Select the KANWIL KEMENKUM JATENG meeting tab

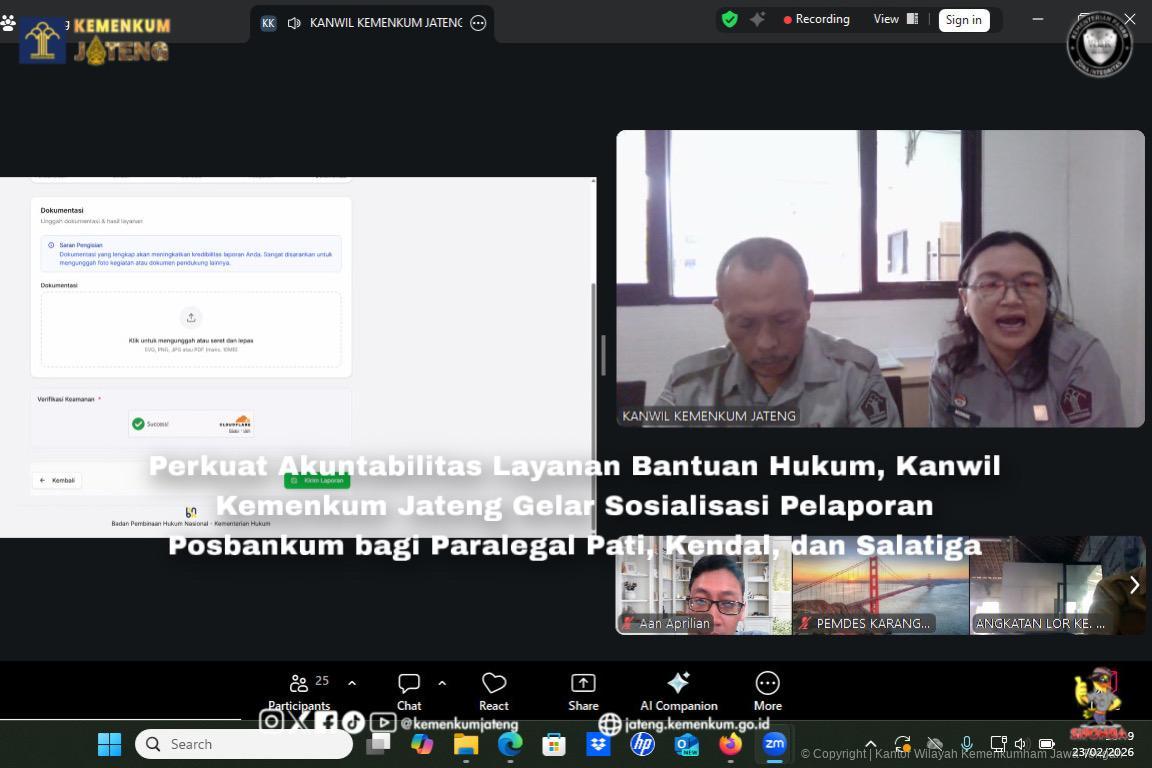pyautogui.click(x=385, y=23)
